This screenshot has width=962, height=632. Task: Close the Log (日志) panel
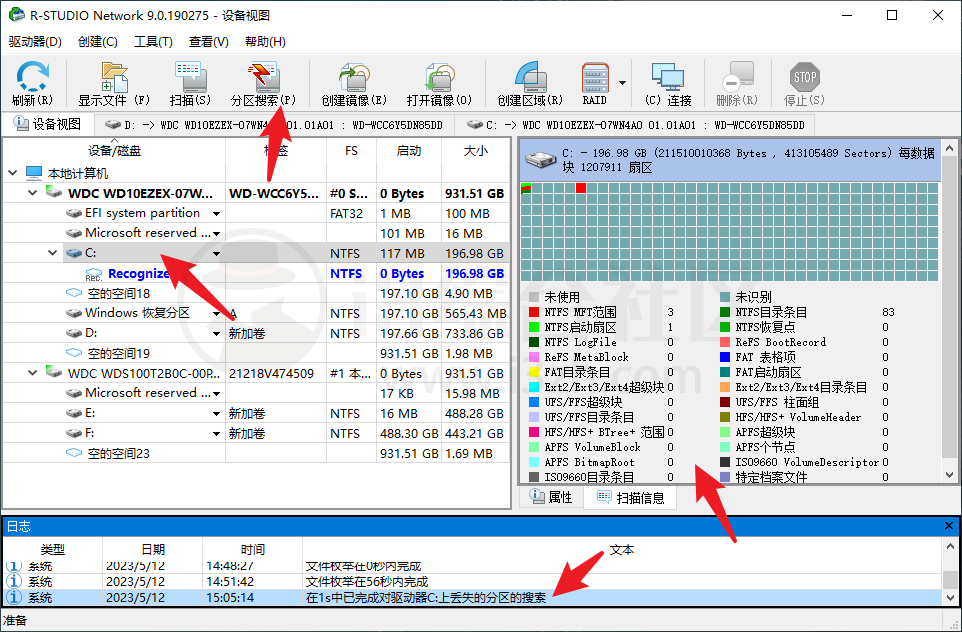949,526
